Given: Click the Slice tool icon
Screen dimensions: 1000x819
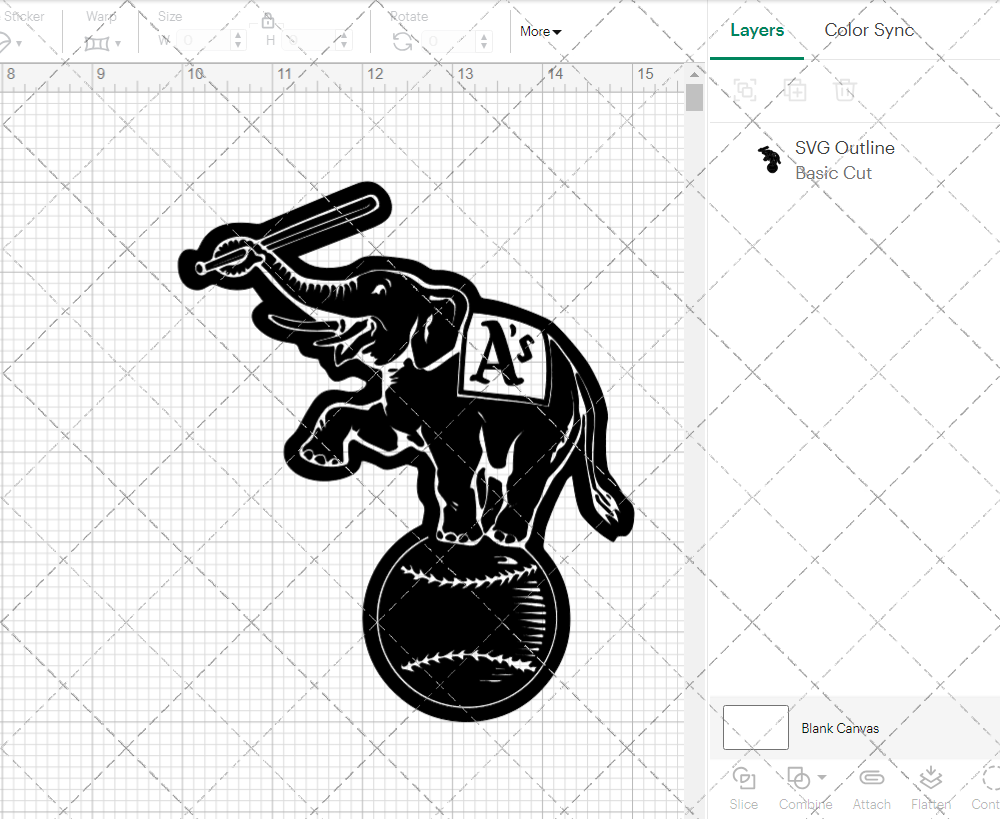Looking at the screenshot, I should click(743, 778).
